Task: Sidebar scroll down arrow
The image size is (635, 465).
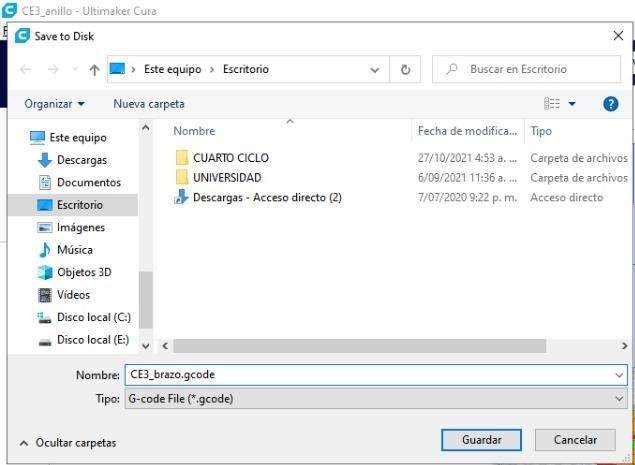Action: [x=146, y=346]
